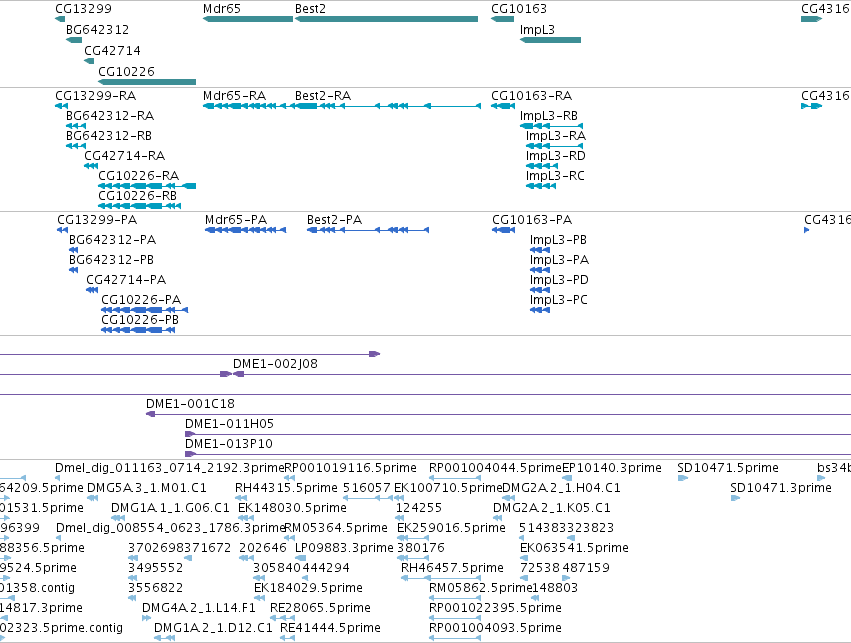Screen dimensions: 851x643
Task: Click the CG42714-RA transcript label
Action: (125, 156)
